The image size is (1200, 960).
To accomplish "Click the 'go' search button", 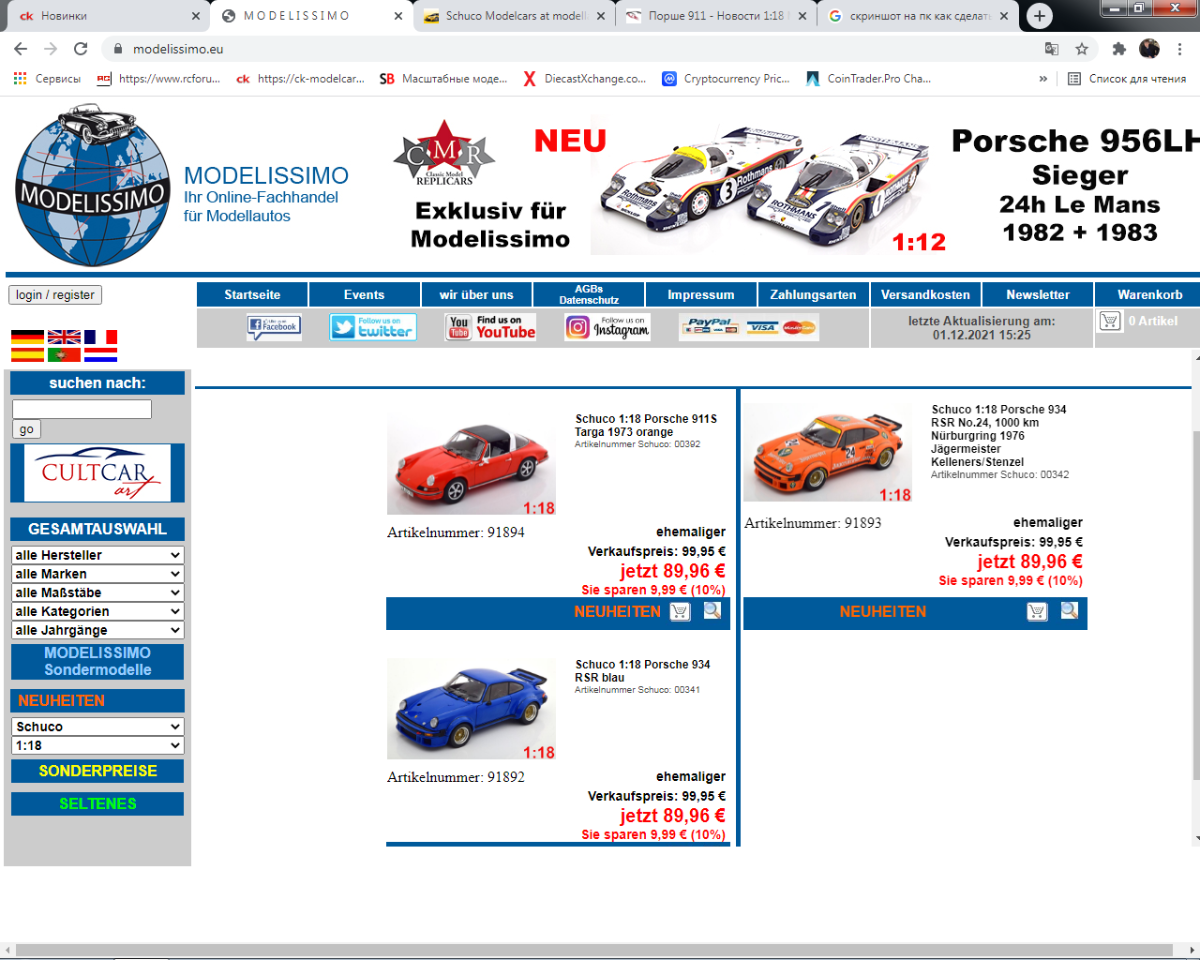I will [x=26, y=429].
